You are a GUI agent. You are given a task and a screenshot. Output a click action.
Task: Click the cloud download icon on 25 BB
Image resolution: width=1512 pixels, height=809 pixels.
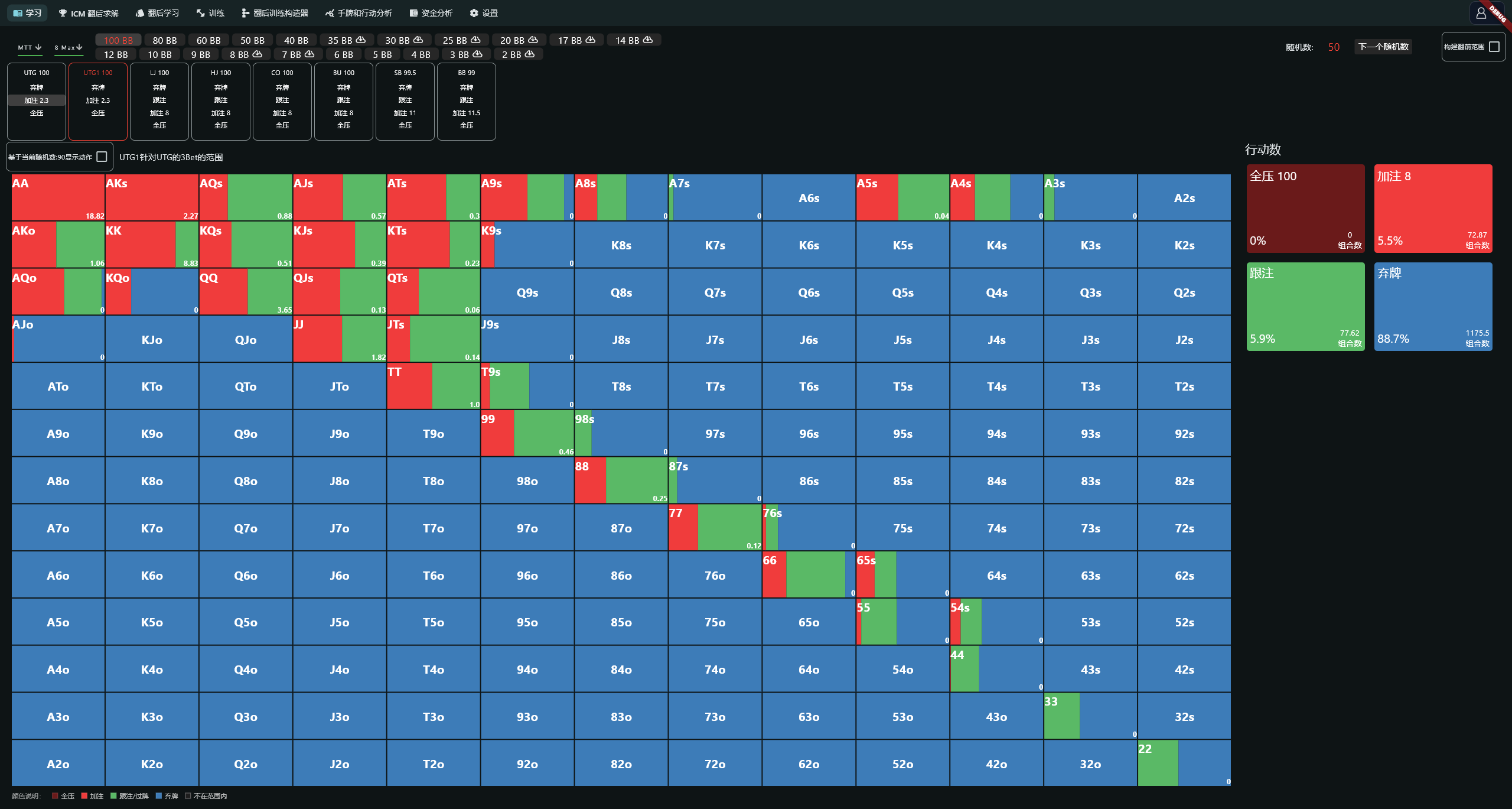475,40
